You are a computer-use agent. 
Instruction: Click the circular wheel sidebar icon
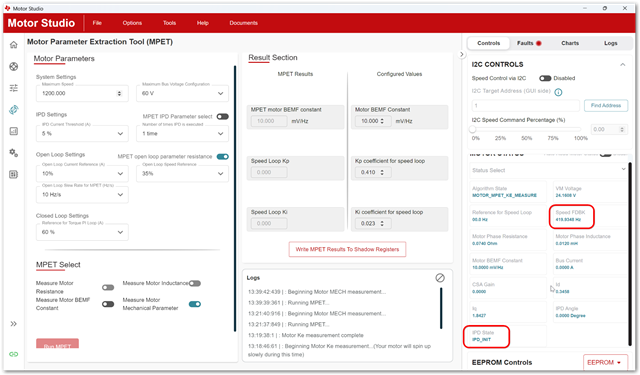(13, 66)
